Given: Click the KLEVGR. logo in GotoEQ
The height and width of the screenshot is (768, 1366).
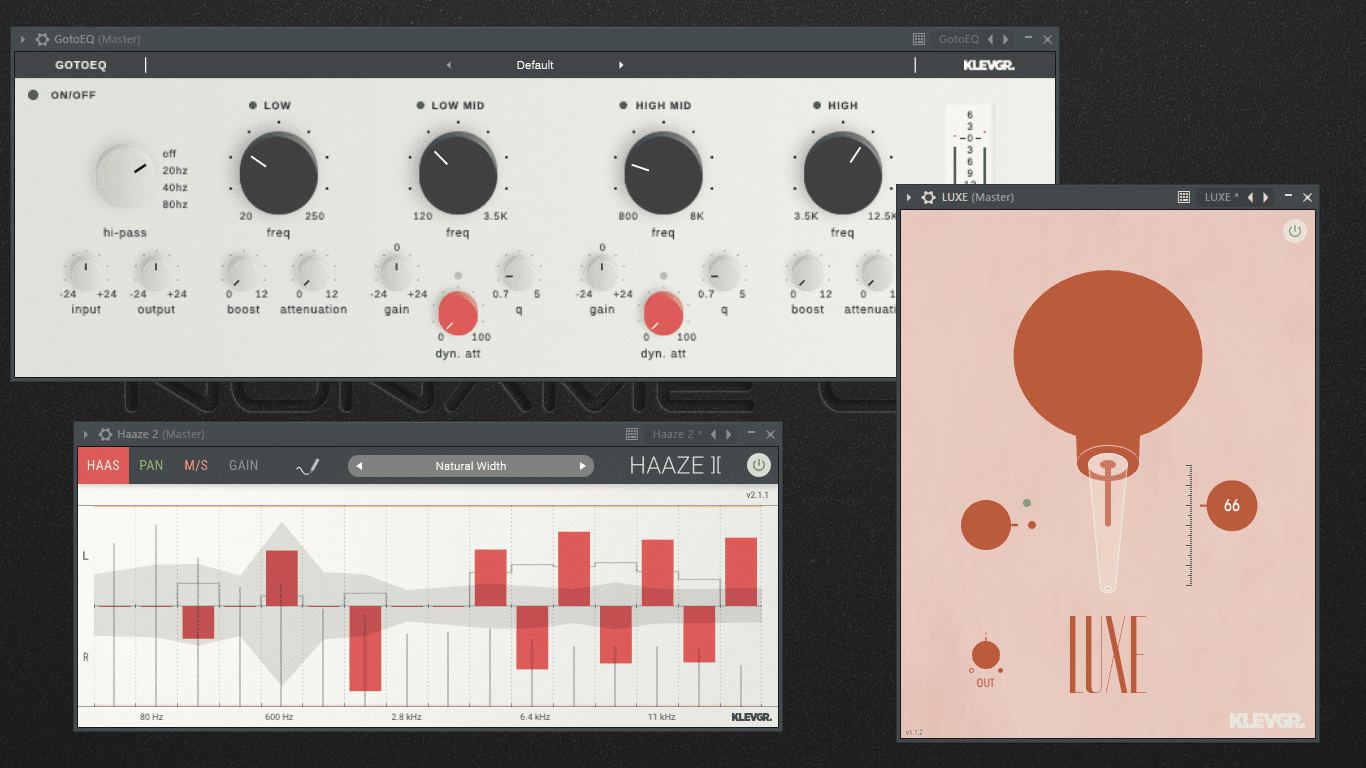Looking at the screenshot, I should pyautogui.click(x=988, y=65).
